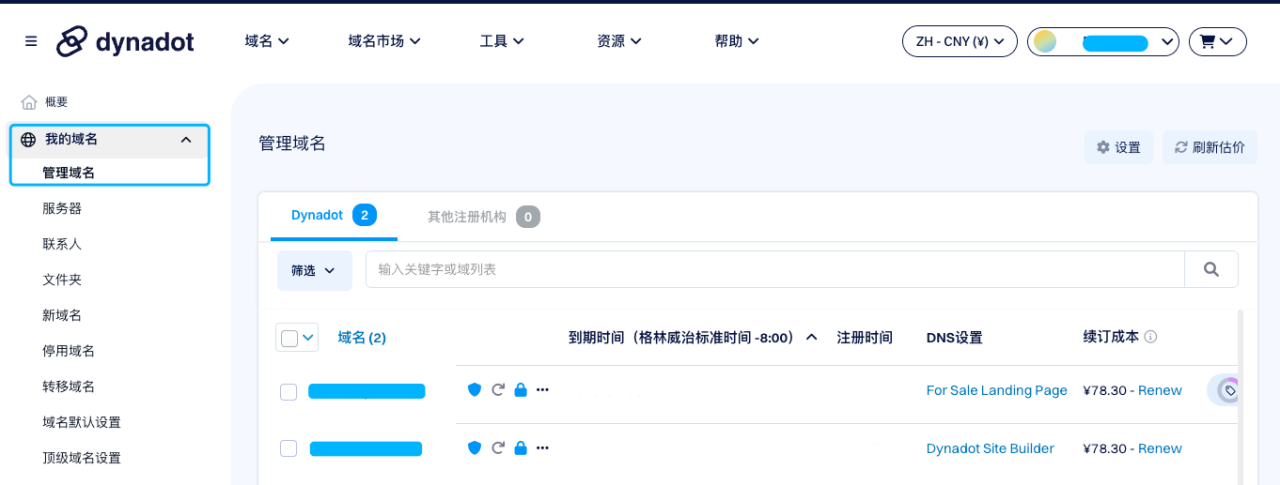Click the table vertical scrollbar
Viewport: 1280px width, 485px height.
(x=1241, y=397)
